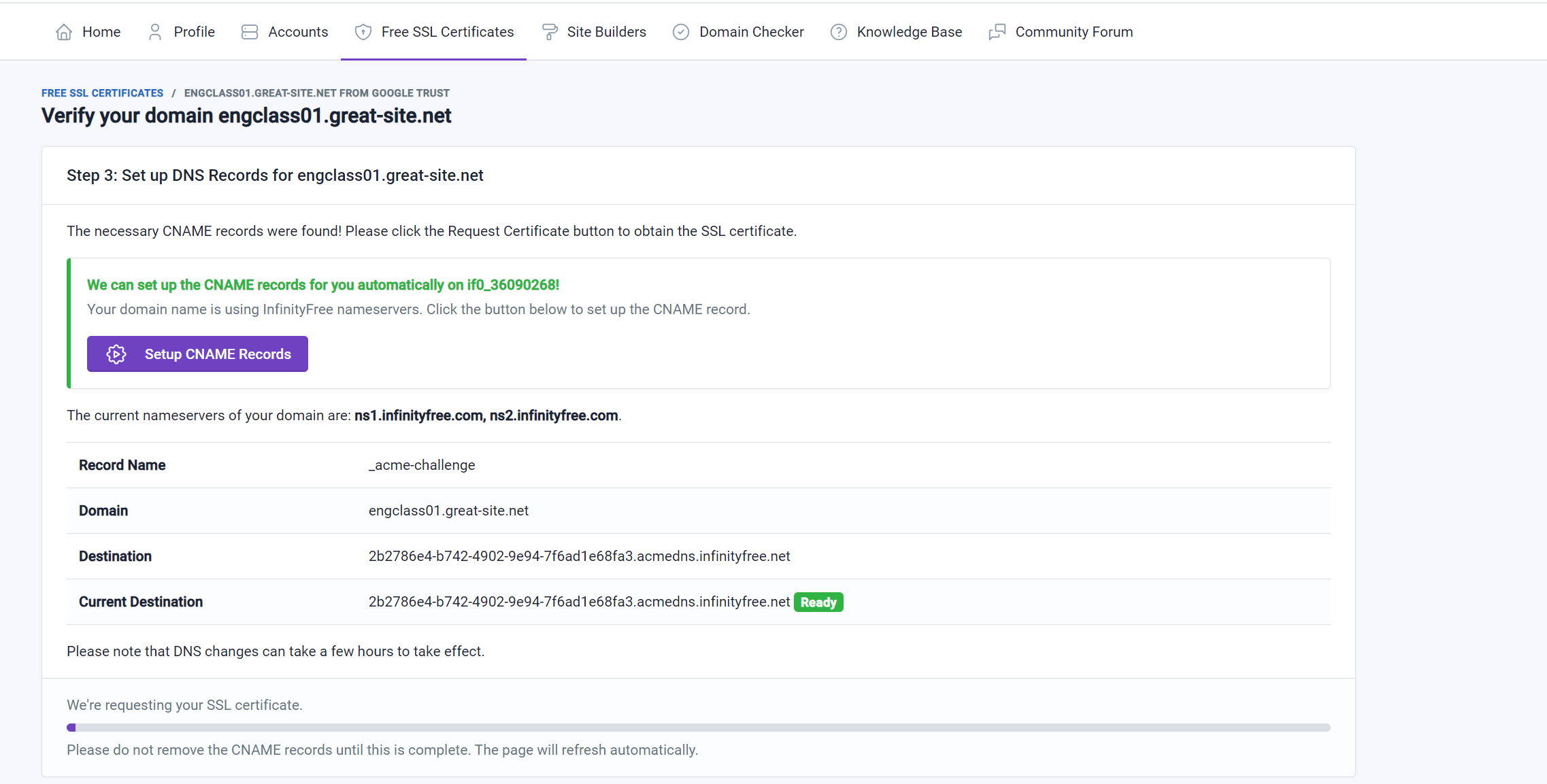The width and height of the screenshot is (1547, 784).
Task: Click the Knowledge Base question mark icon
Action: (839, 32)
